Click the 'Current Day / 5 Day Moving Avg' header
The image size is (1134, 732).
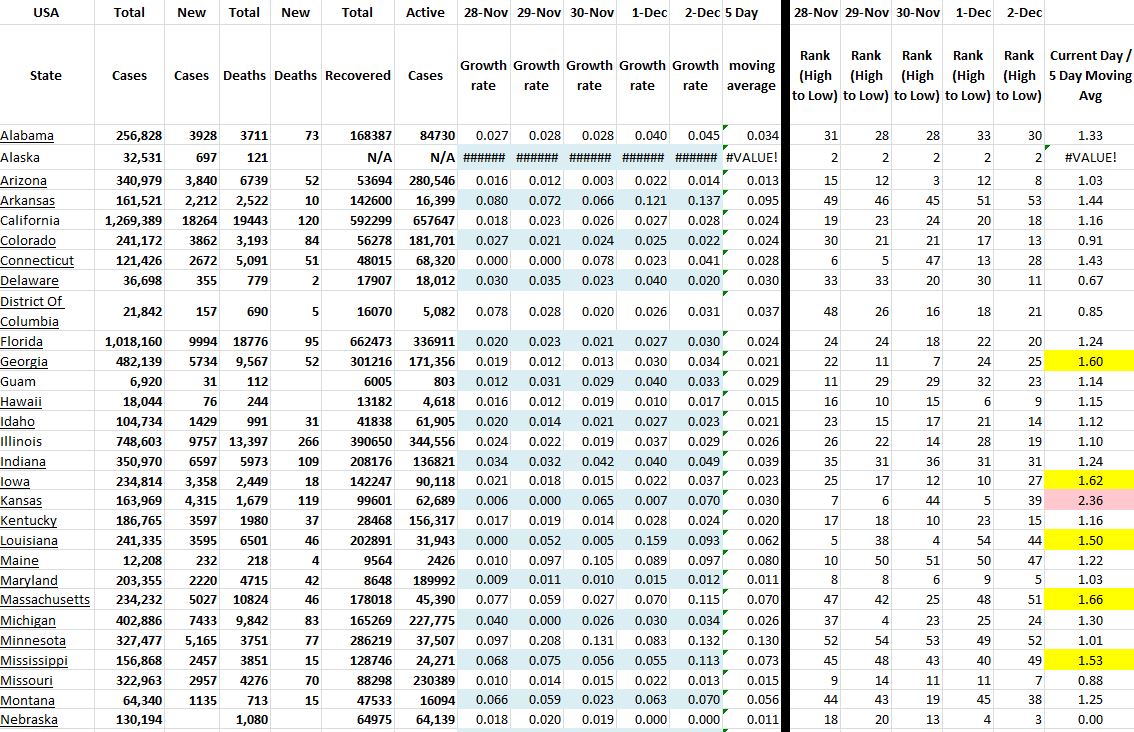click(1089, 75)
